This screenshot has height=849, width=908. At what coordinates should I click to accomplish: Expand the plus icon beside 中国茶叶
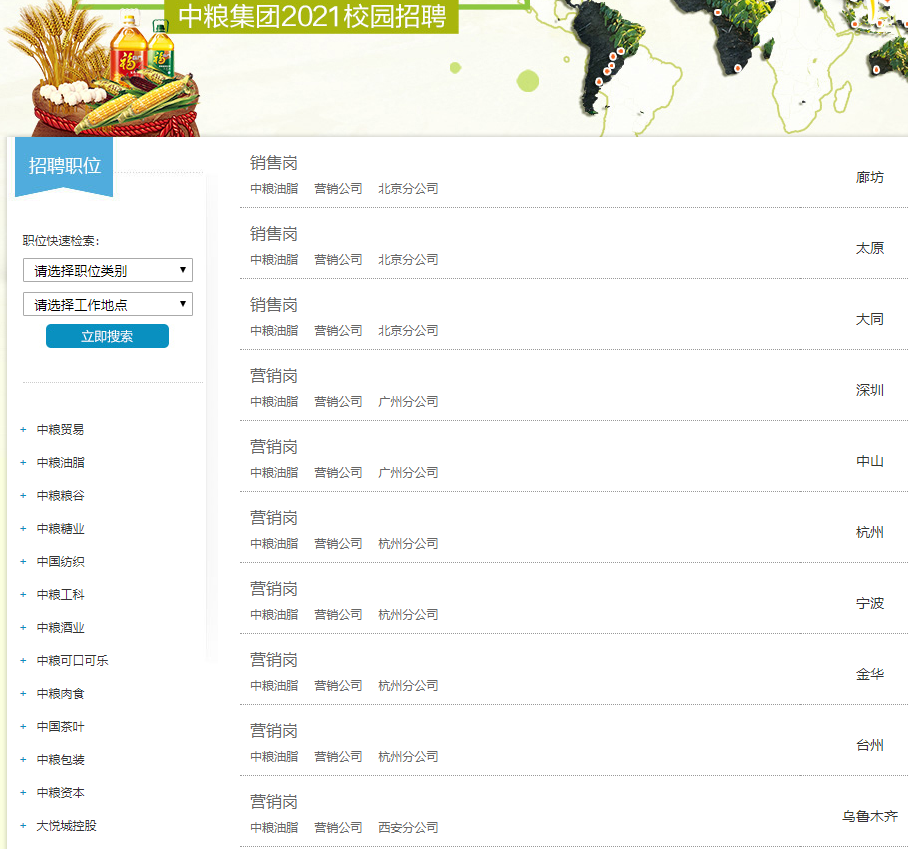pyautogui.click(x=23, y=727)
